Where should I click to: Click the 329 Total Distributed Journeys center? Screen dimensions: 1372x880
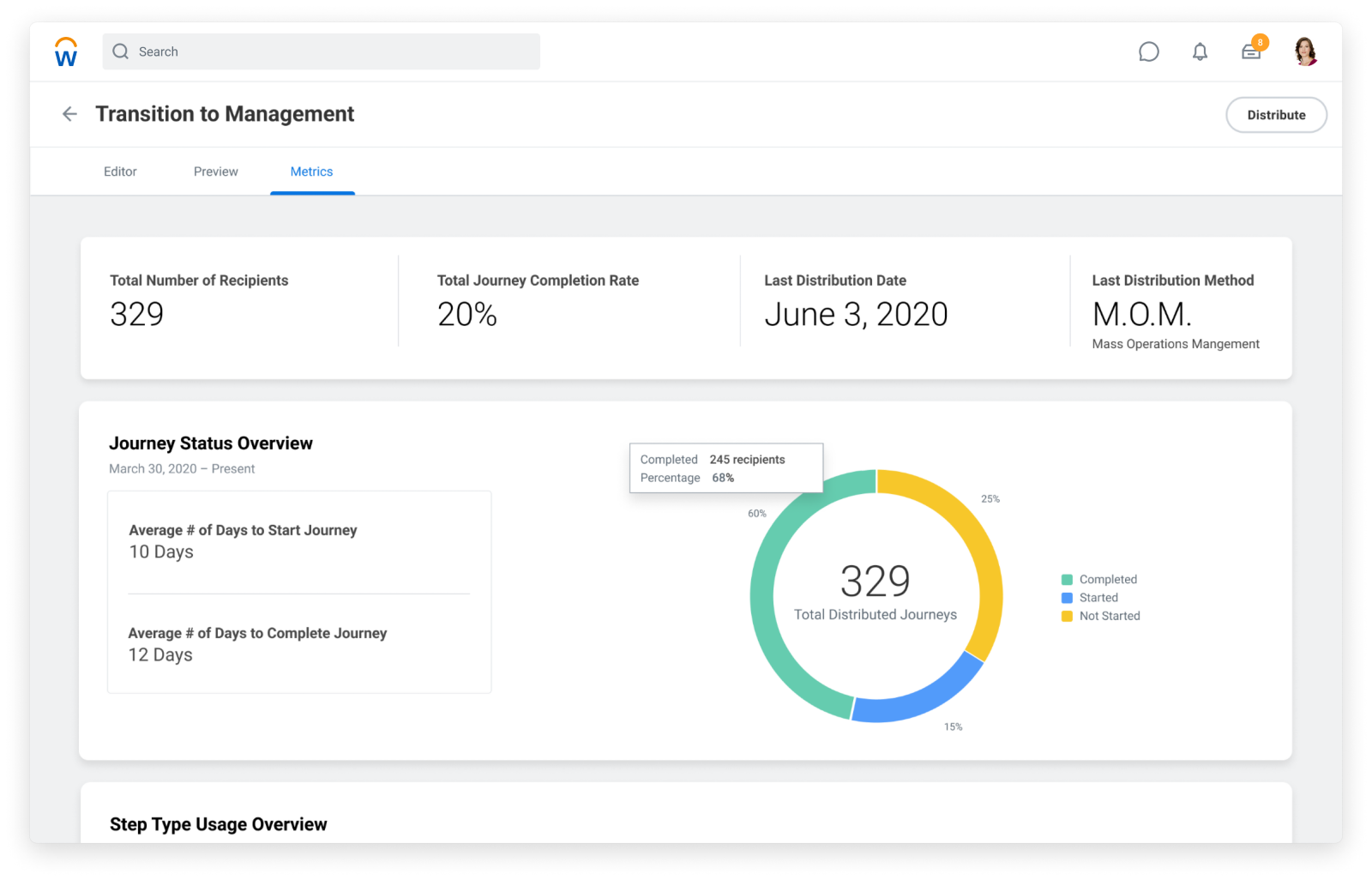(x=876, y=592)
